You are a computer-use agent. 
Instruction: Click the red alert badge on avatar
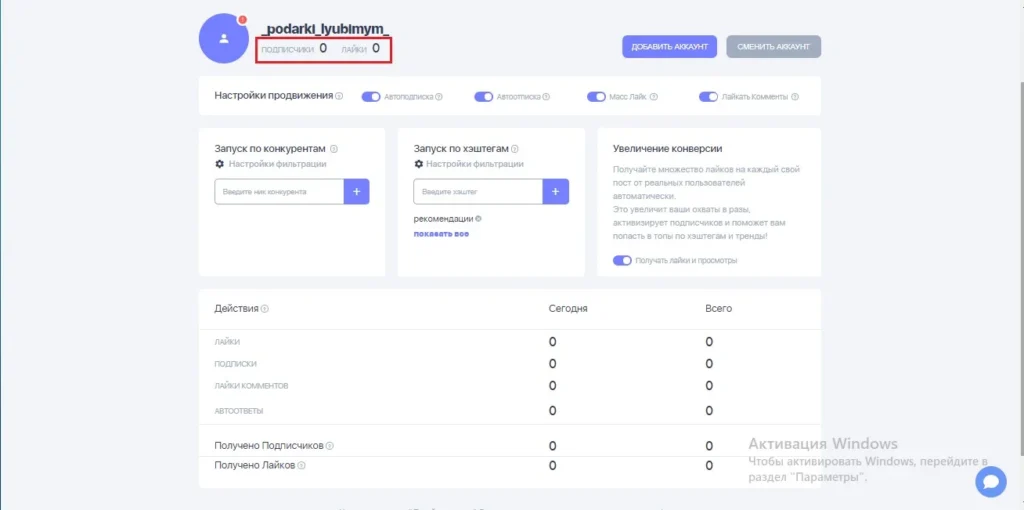coord(243,20)
